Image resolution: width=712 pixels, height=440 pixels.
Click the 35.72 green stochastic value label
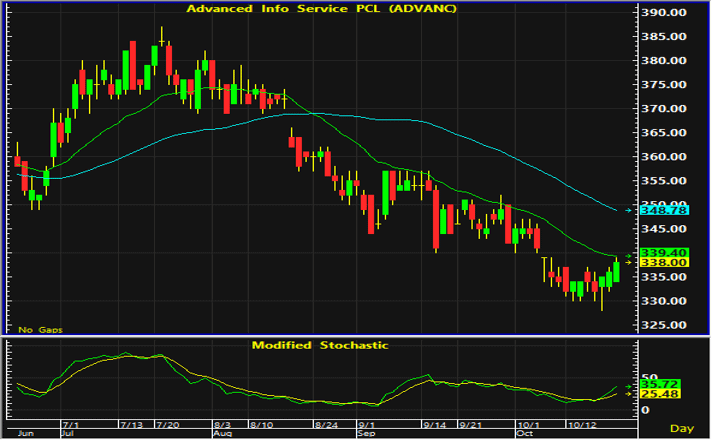coord(660,384)
